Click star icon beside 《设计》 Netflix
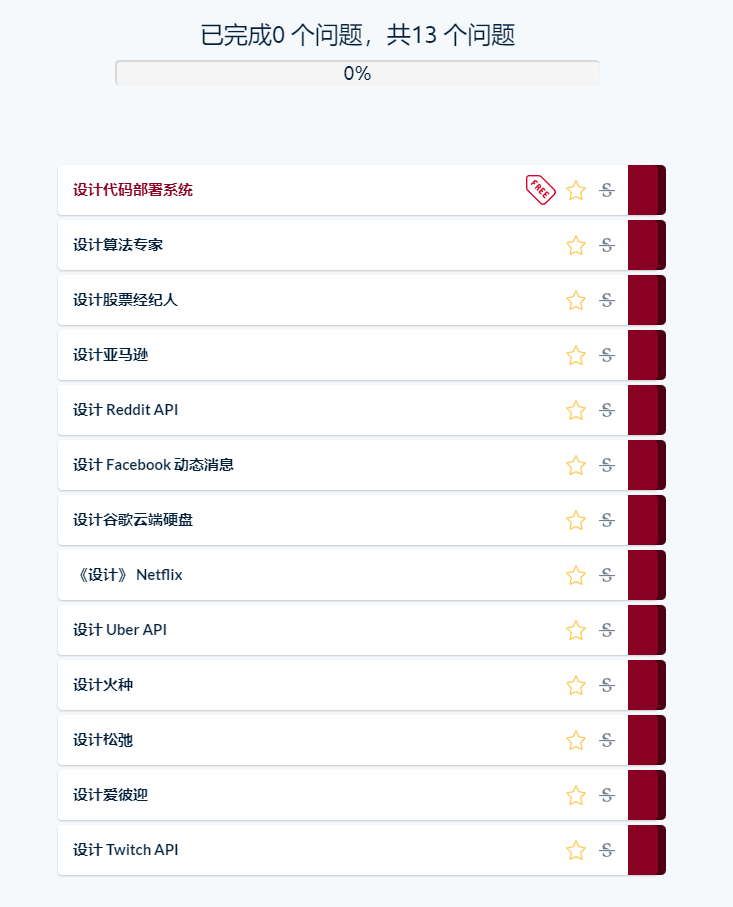Screen dimensions: 733x907 (576, 575)
